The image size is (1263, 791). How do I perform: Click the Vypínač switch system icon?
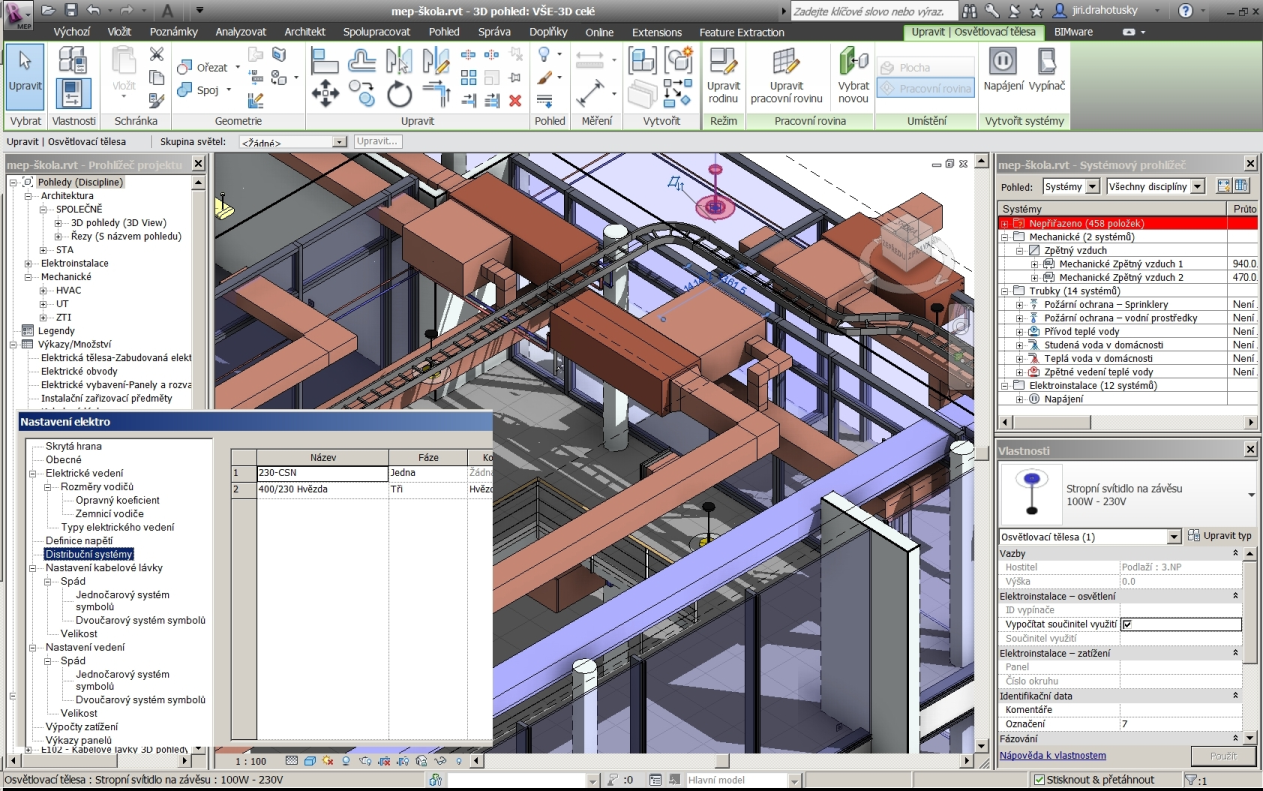[1047, 70]
